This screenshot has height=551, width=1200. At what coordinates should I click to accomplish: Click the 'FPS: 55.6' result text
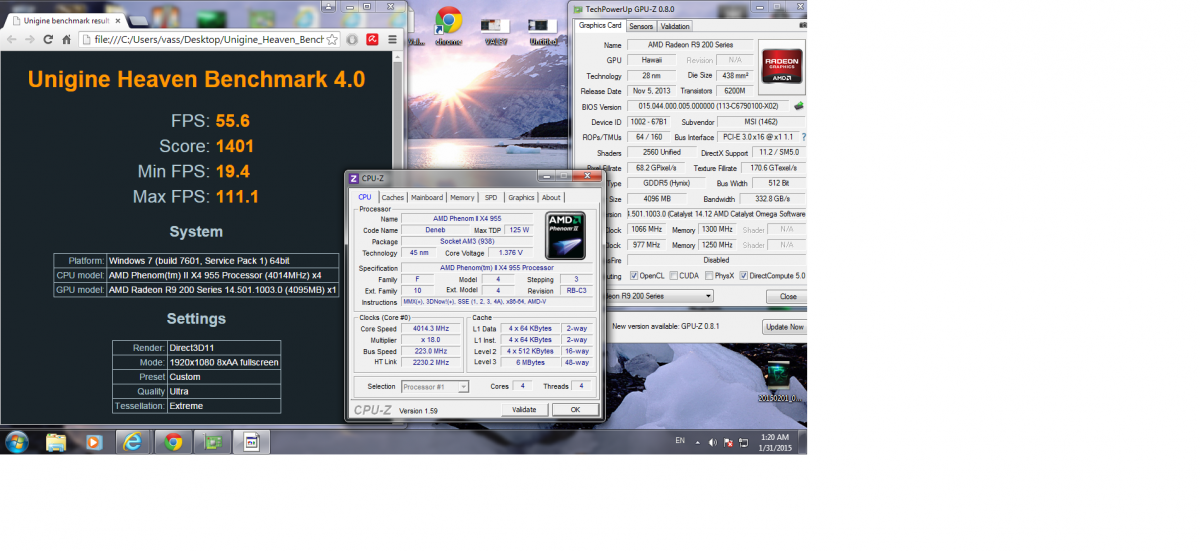pyautogui.click(x=210, y=121)
